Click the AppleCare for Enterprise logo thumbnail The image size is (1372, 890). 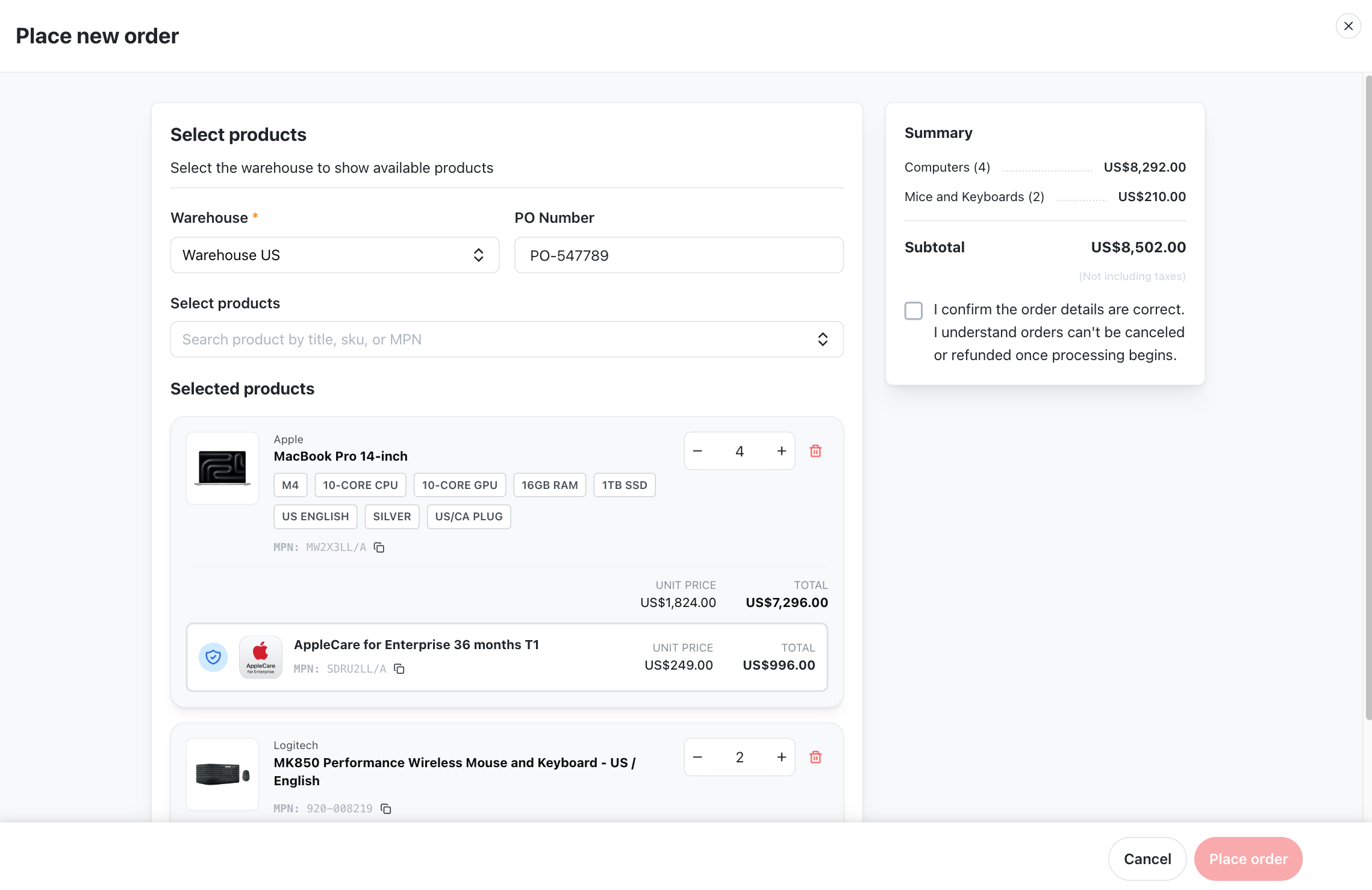point(261,657)
